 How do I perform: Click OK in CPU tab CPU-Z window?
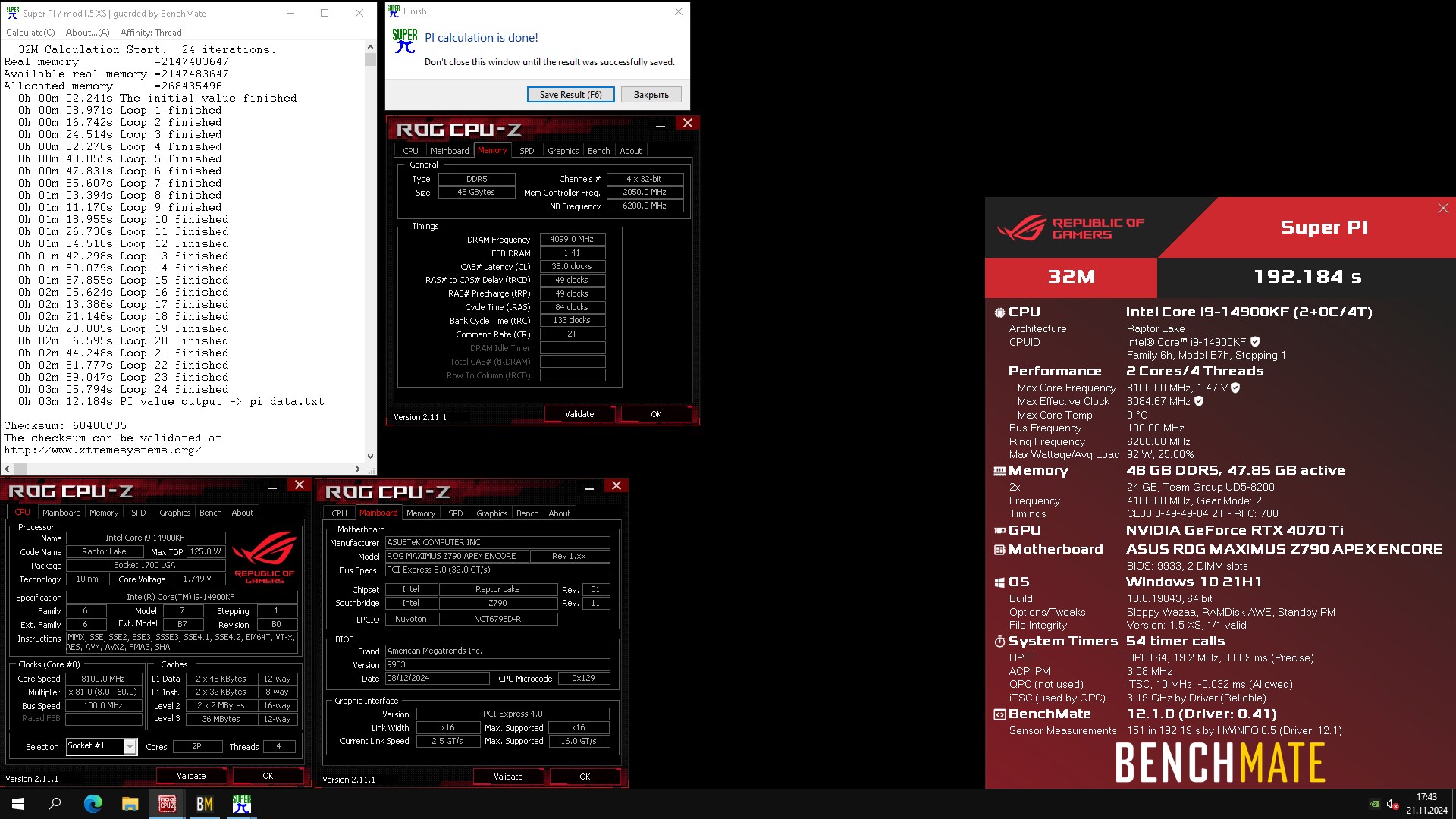point(268,776)
